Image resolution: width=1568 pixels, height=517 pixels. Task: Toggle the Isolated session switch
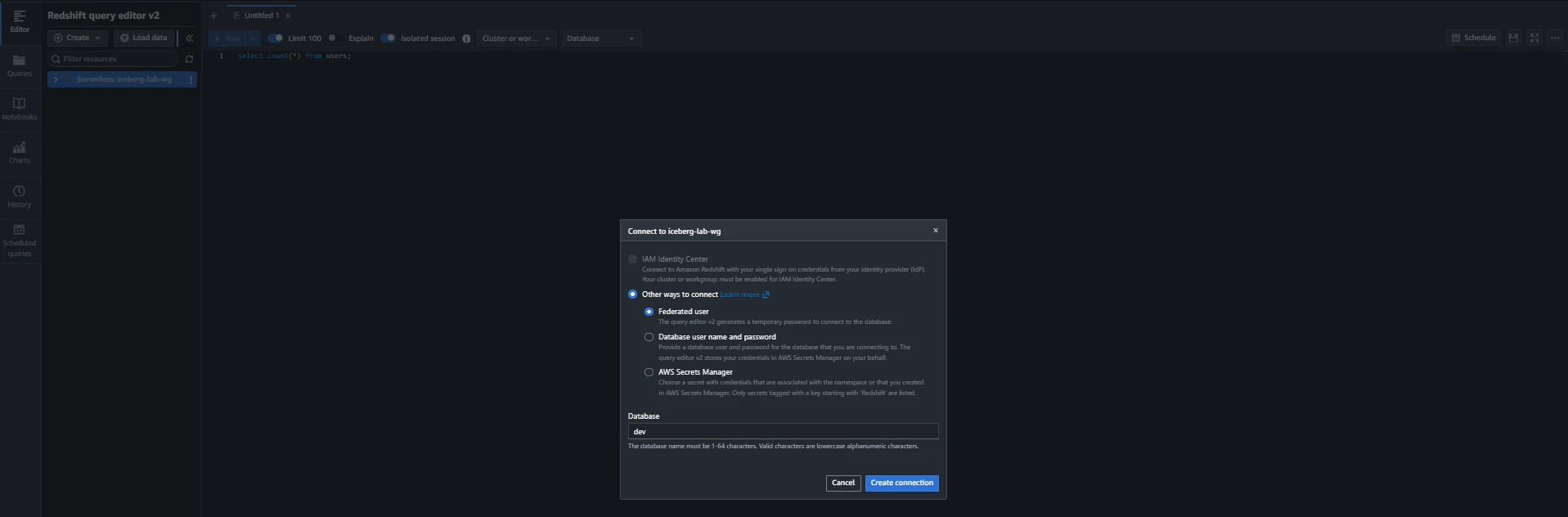click(388, 38)
